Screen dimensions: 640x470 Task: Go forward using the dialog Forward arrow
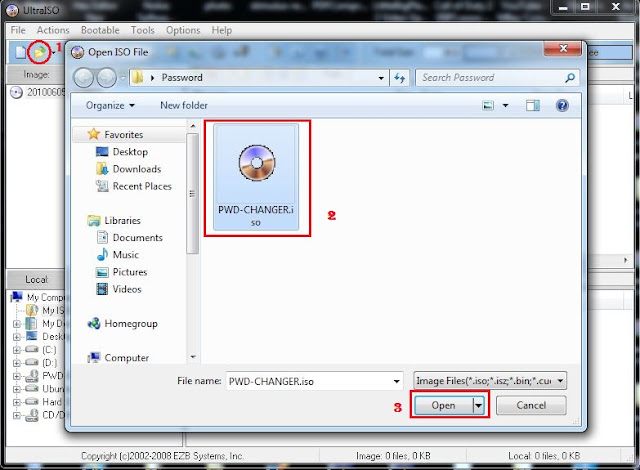click(107, 78)
